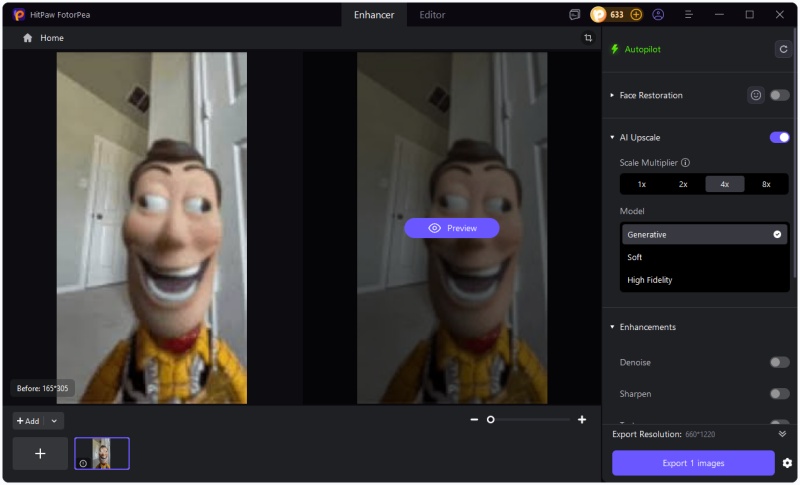
Task: Click the before image on the left
Action: coord(152,228)
